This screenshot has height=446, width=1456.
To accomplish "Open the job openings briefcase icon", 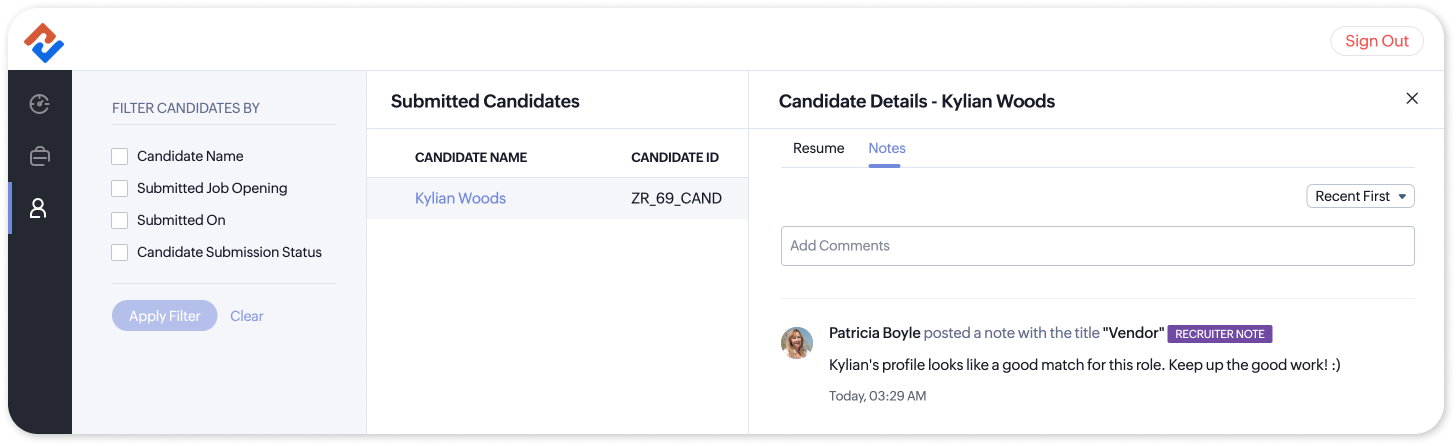I will (39, 156).
